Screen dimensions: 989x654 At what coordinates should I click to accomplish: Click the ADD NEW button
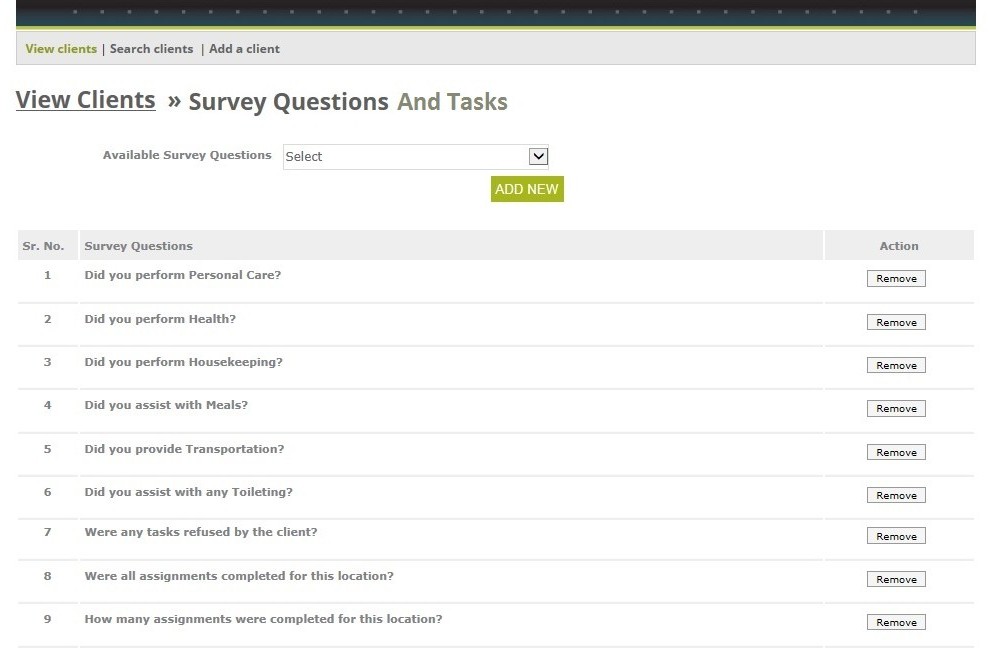(527, 189)
